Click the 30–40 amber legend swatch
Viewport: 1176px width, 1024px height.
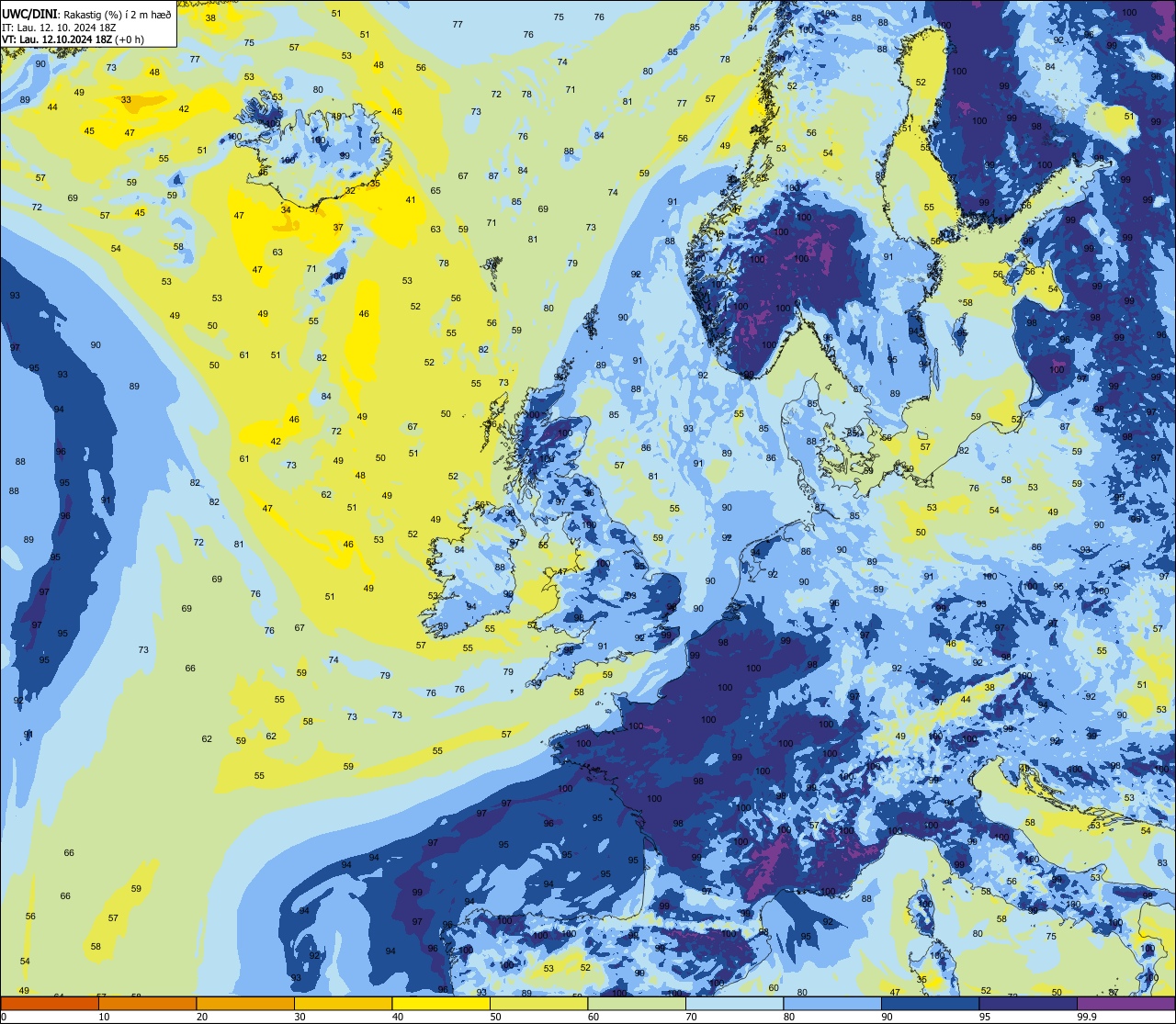point(343,1003)
